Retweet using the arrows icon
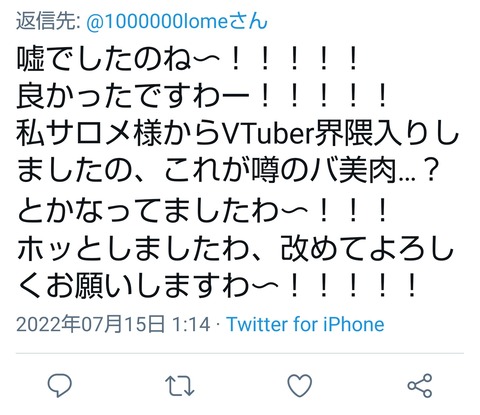The image size is (480, 415). coord(180,386)
